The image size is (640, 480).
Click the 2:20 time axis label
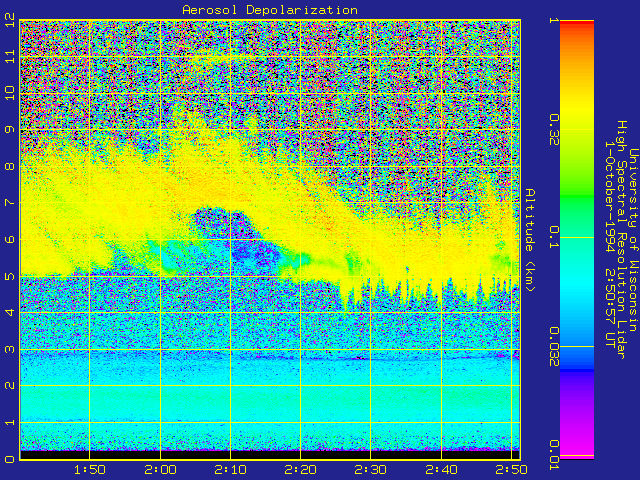click(x=300, y=470)
